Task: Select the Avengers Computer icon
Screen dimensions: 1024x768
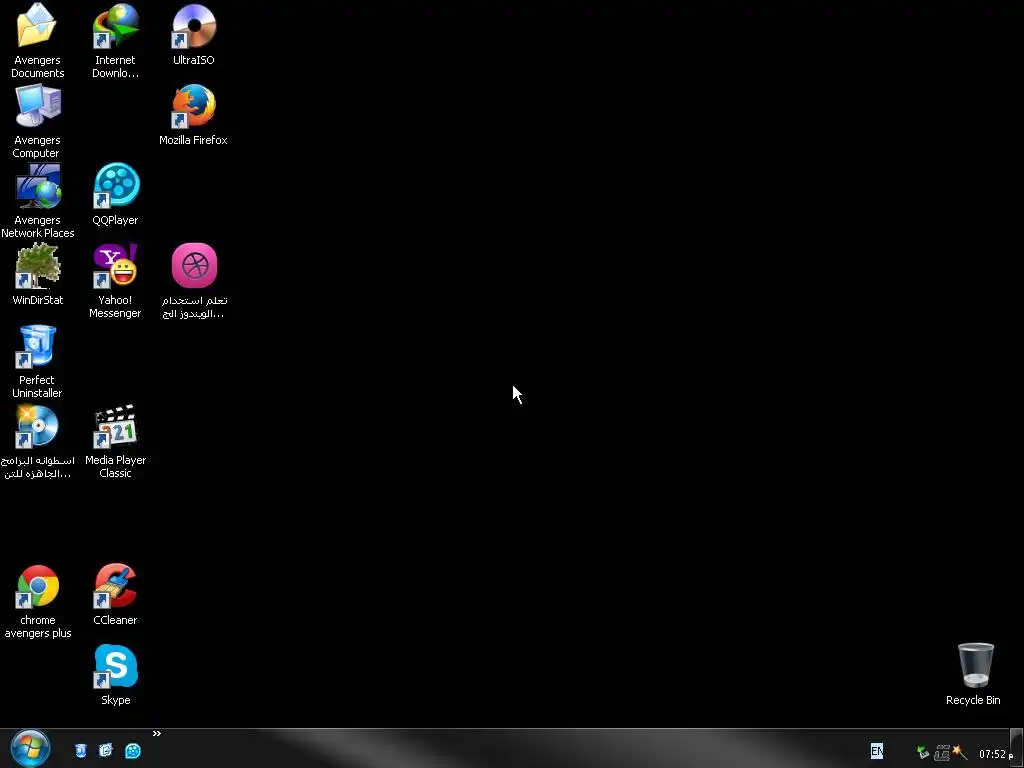Action: coord(38,106)
